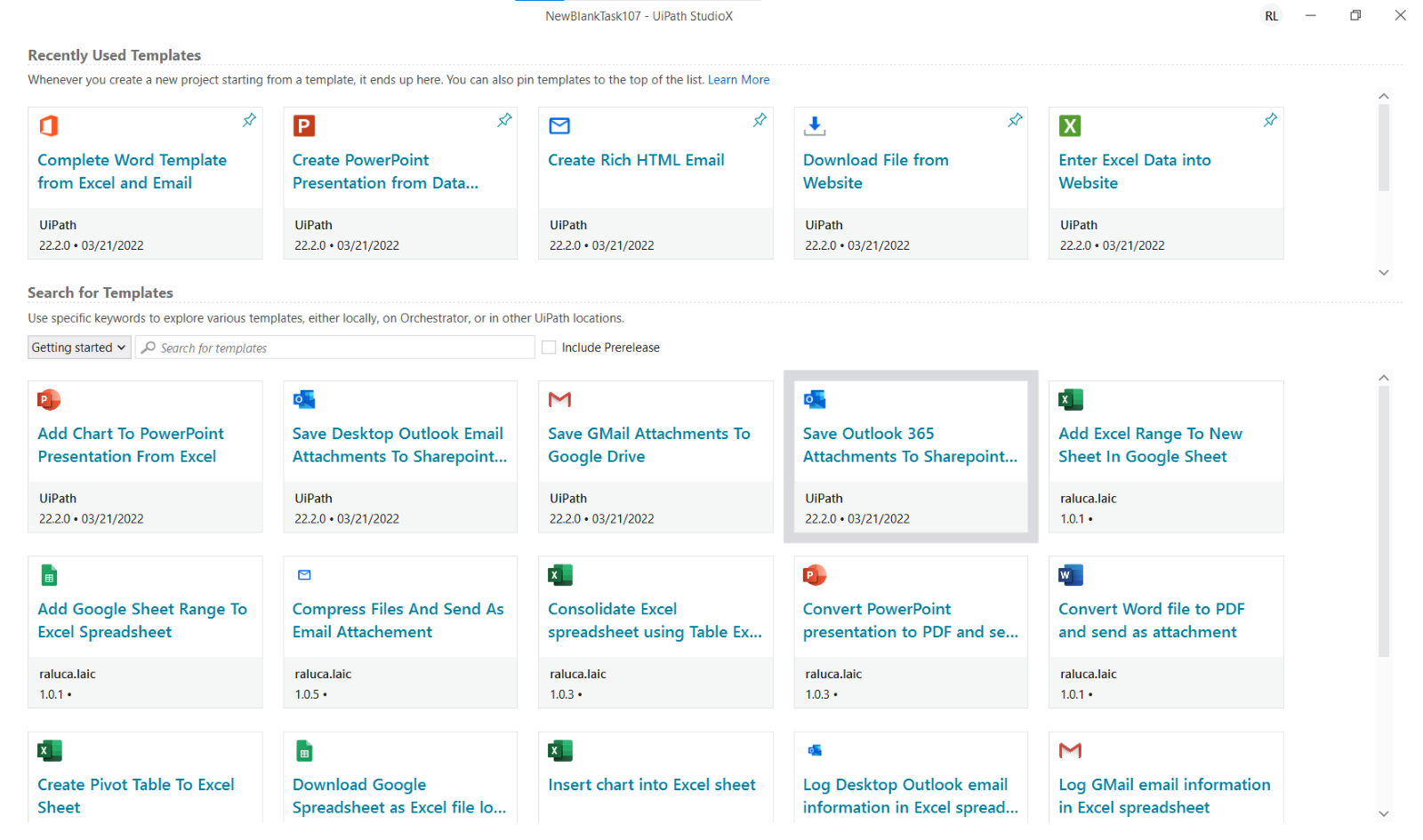Select Convert PowerPoint presentation to PDF template
The image size is (1423, 840).
point(910,620)
